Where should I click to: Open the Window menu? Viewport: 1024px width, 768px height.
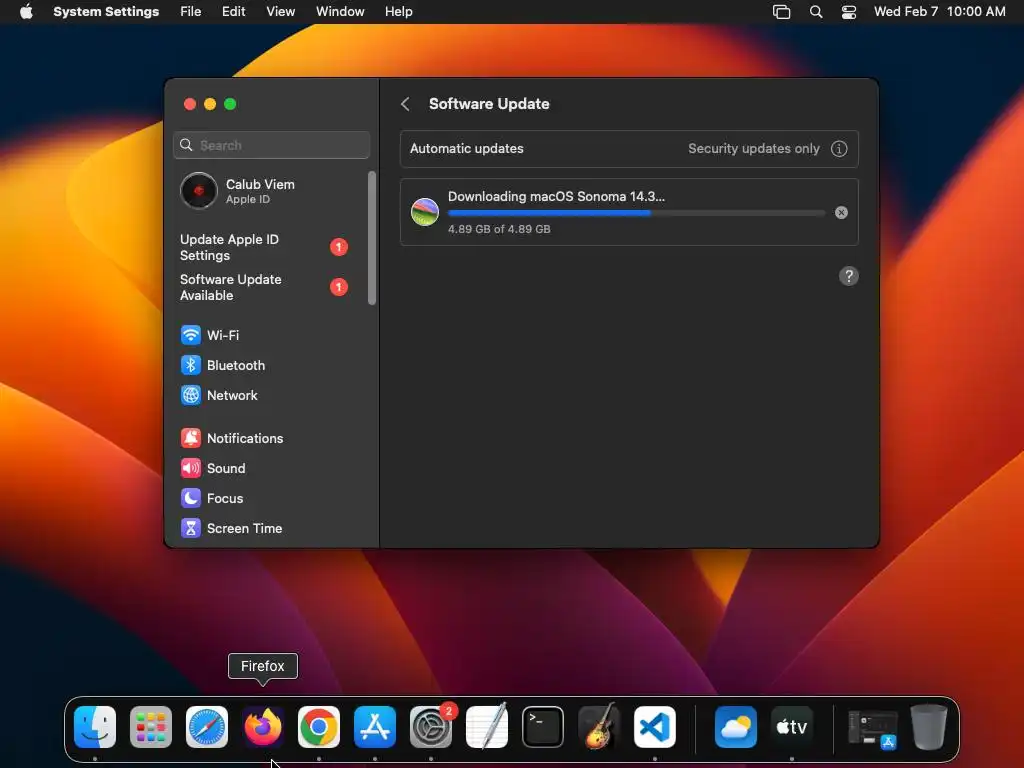(x=340, y=12)
